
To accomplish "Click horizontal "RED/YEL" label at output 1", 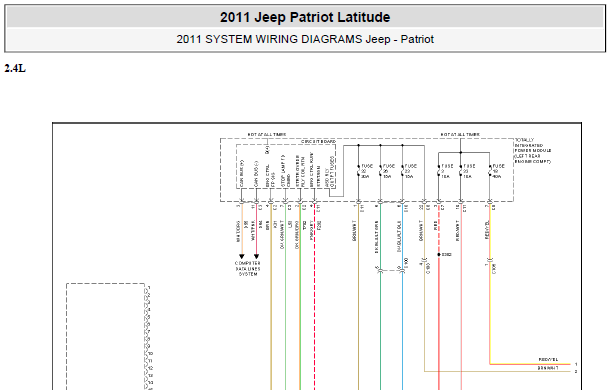I will pyautogui.click(x=548, y=360).
